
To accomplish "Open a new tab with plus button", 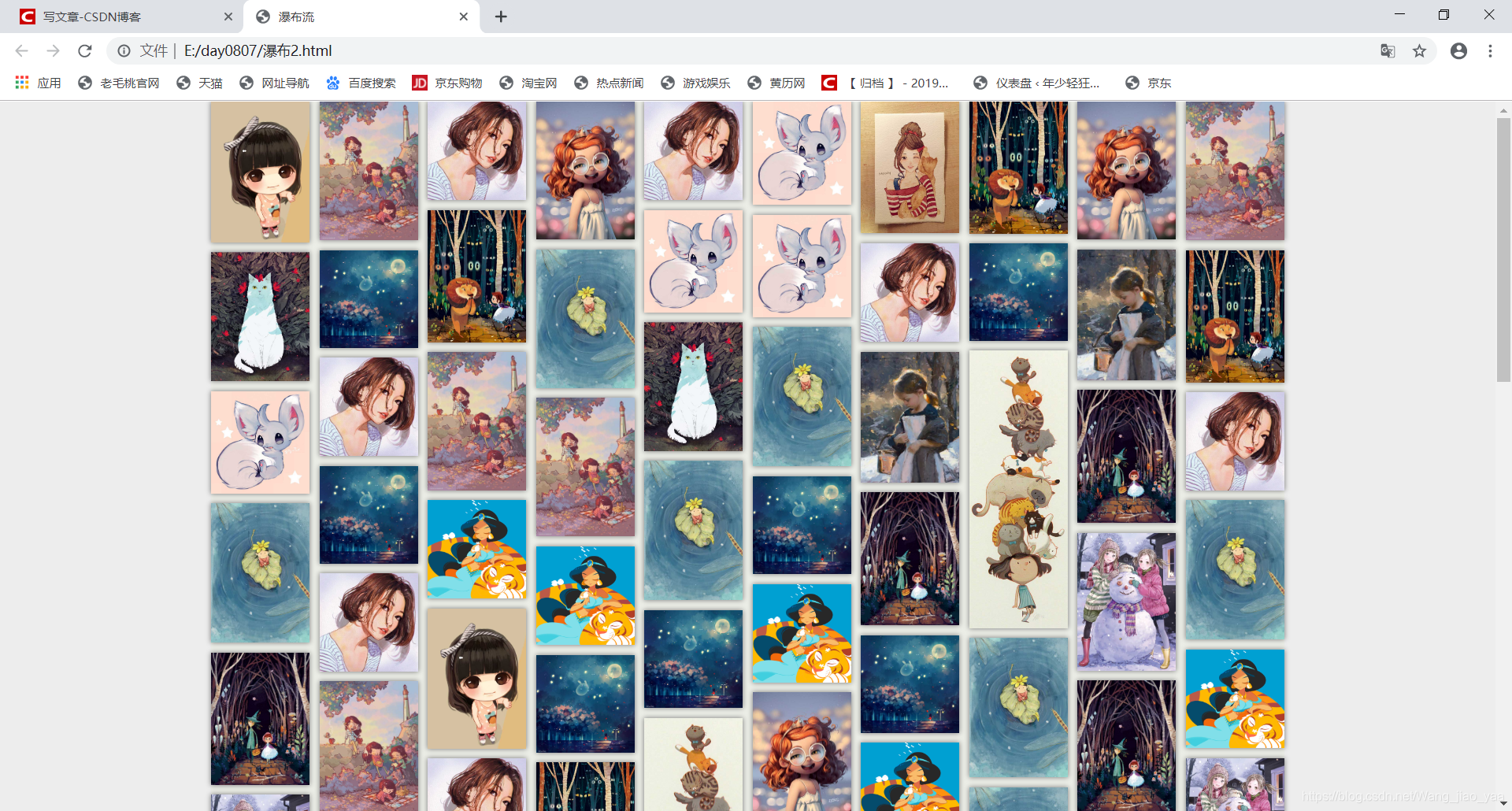I will pos(501,17).
